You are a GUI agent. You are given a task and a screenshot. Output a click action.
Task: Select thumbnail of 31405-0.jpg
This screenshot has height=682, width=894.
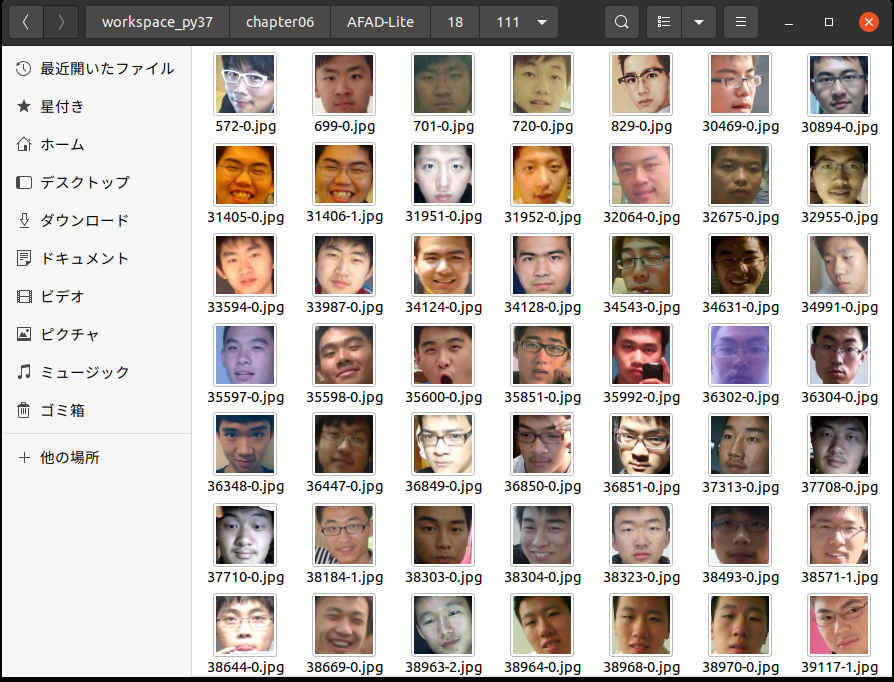coord(245,174)
